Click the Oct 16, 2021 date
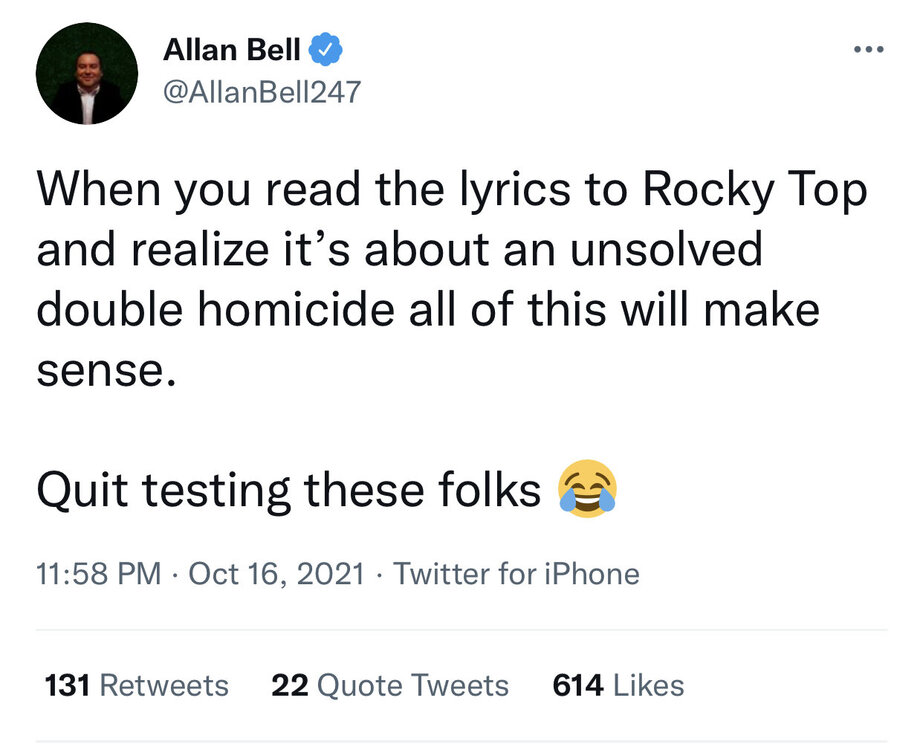923x750 pixels. point(276,574)
